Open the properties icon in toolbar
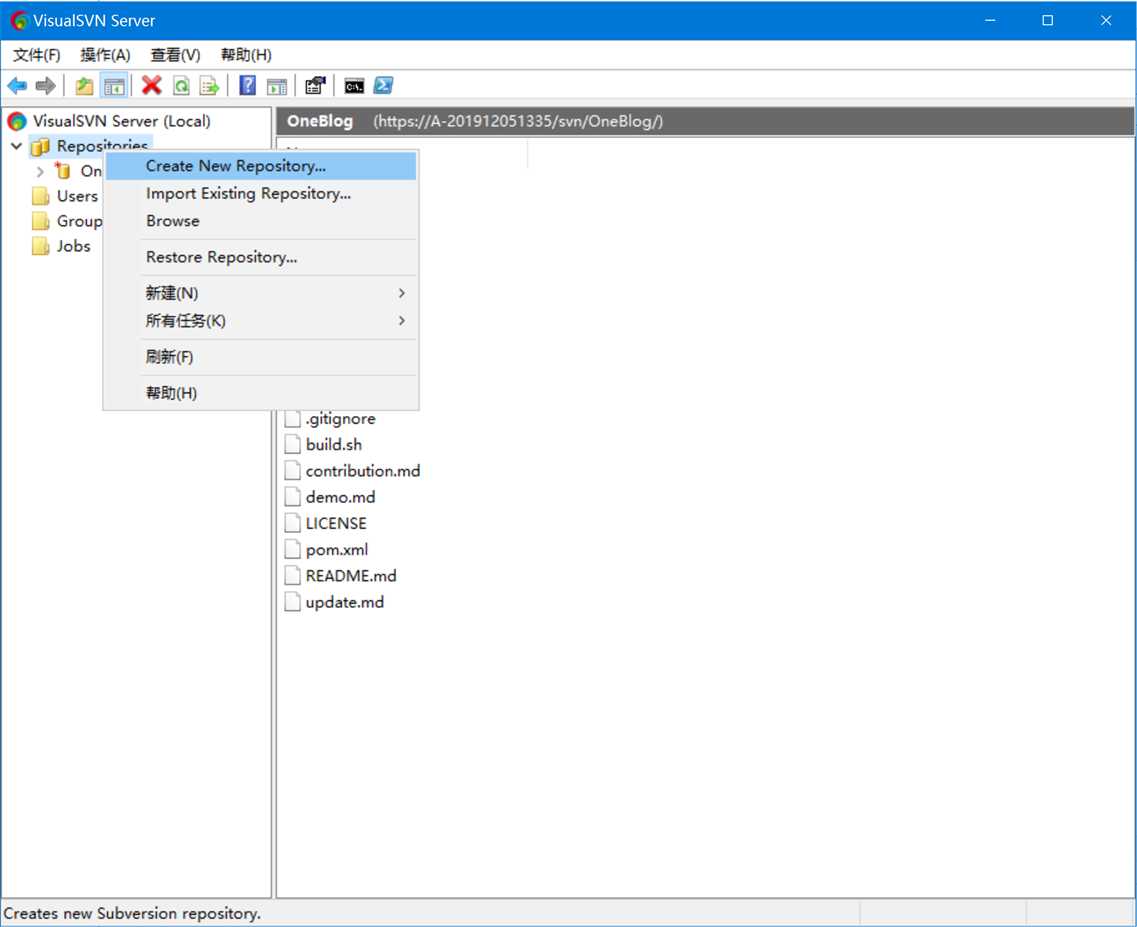 pyautogui.click(x=315, y=86)
